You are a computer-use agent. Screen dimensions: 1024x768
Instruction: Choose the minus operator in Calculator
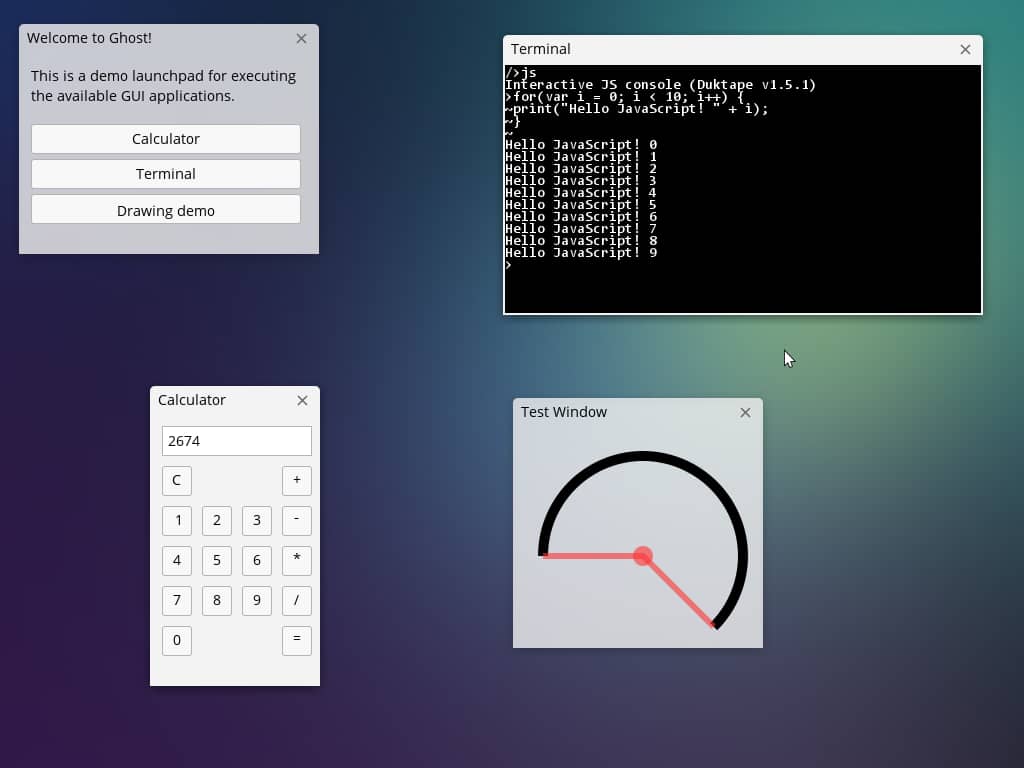[296, 520]
